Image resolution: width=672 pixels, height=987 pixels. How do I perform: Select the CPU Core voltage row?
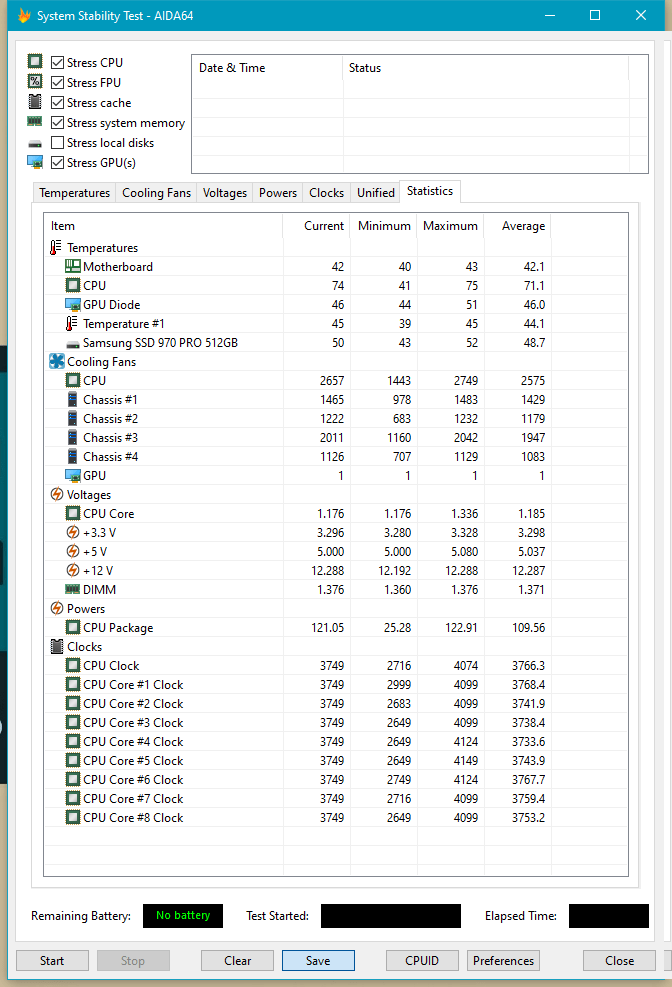pos(336,514)
